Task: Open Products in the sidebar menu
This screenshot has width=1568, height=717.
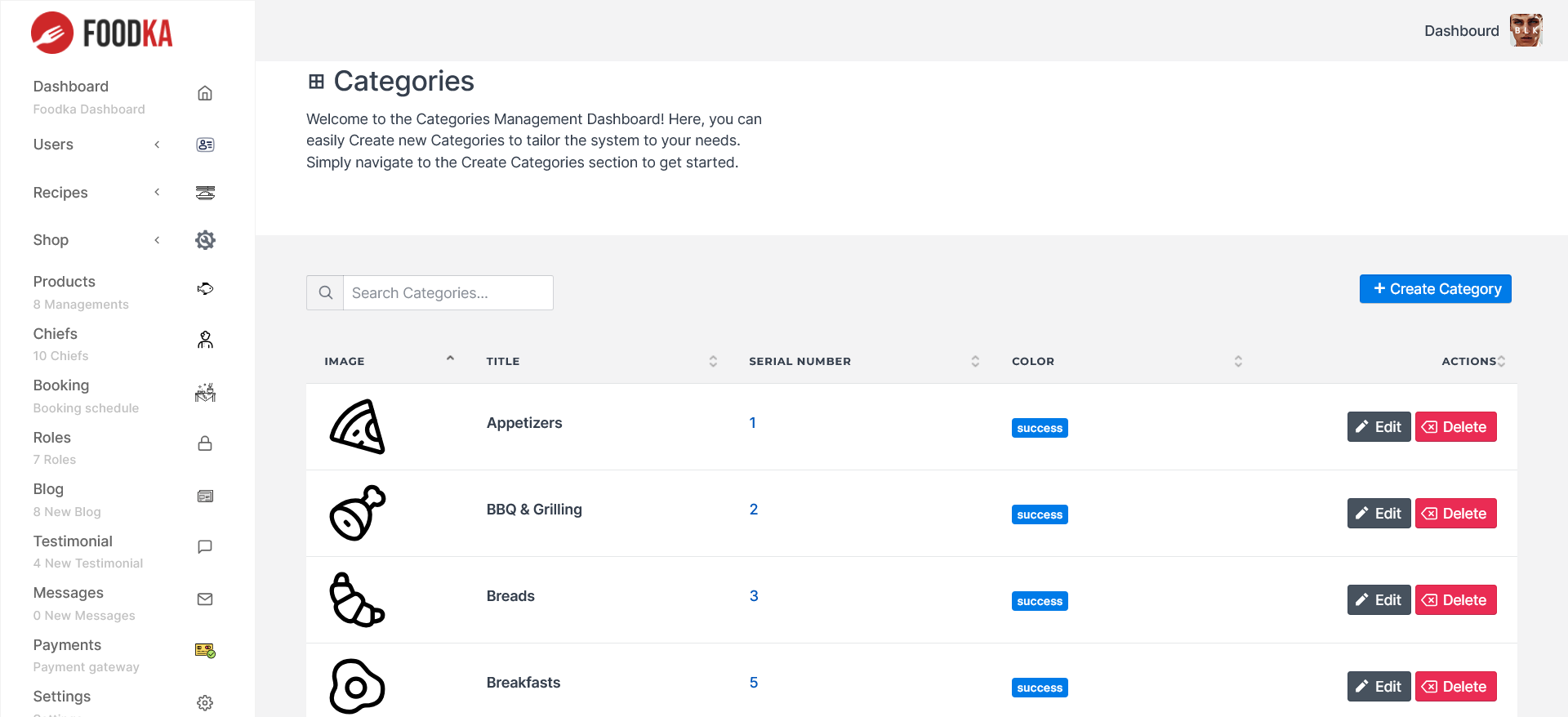Action: pos(65,282)
